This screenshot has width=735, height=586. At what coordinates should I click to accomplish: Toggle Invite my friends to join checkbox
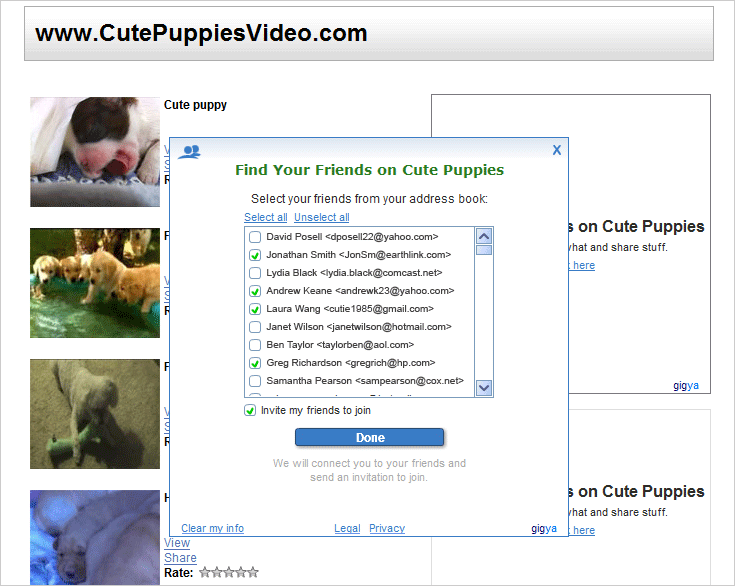click(250, 410)
